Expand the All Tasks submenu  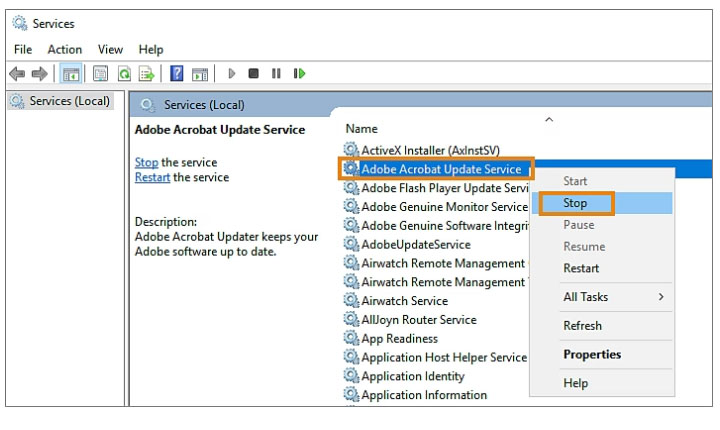(602, 297)
